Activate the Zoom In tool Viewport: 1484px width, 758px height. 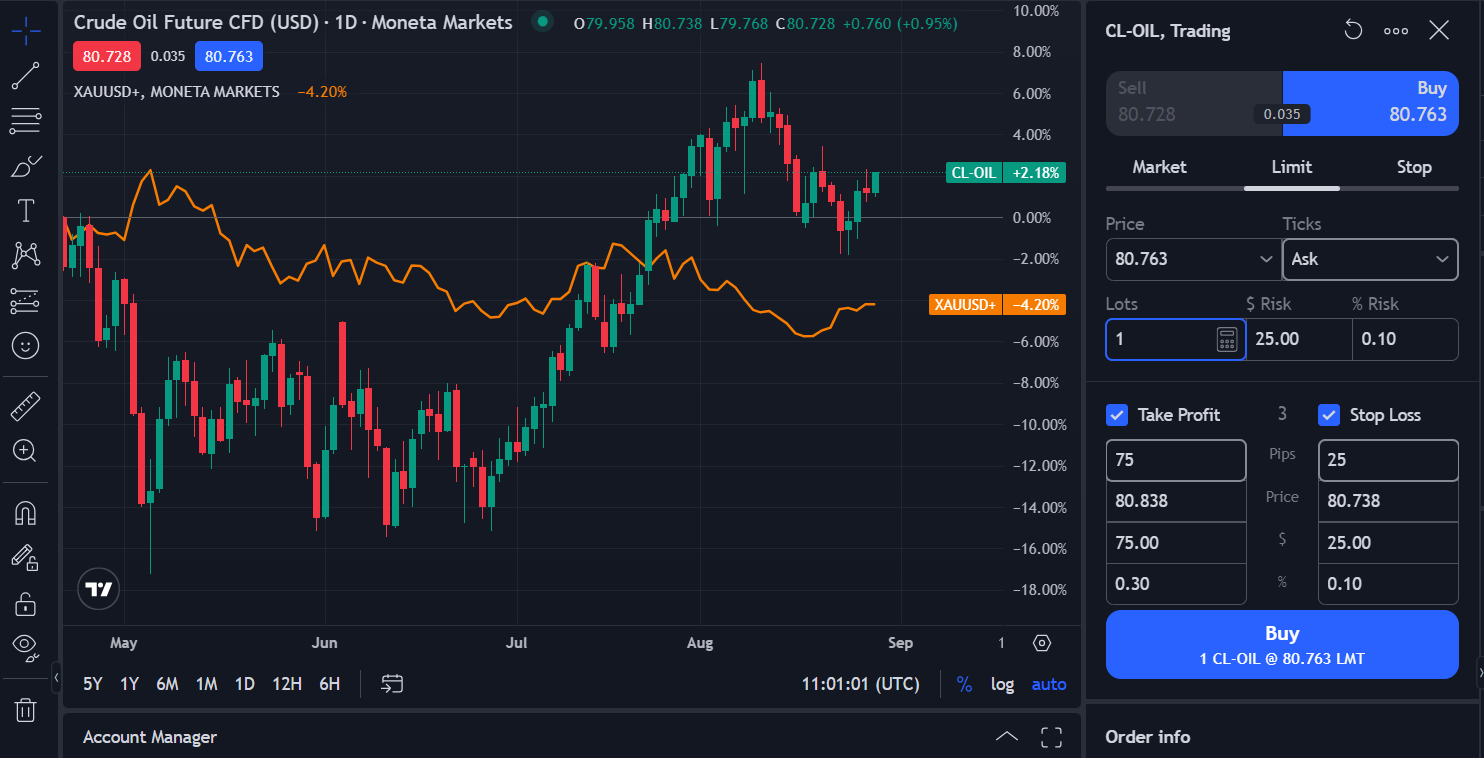(26, 451)
